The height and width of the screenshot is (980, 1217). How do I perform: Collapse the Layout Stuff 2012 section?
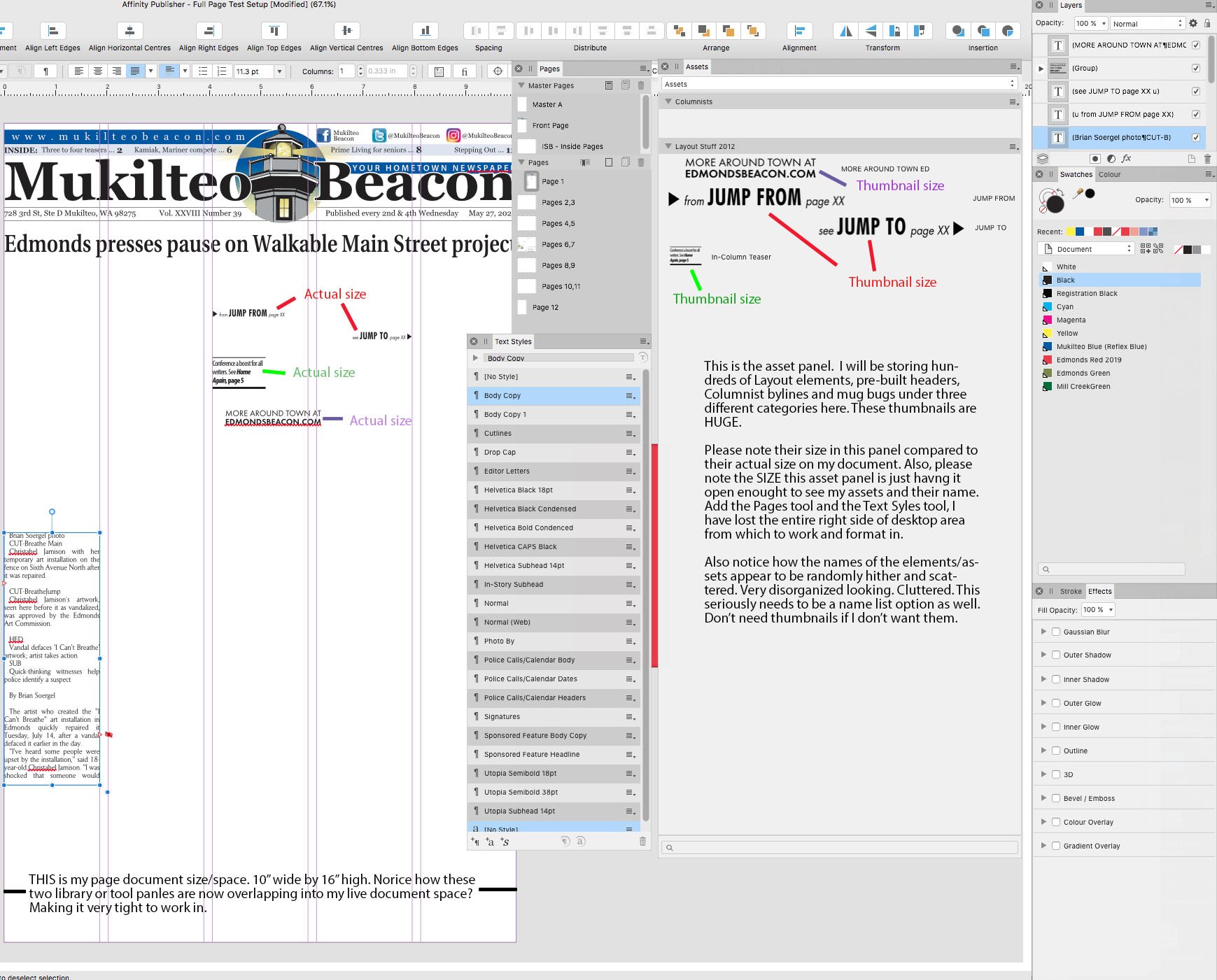[668, 146]
